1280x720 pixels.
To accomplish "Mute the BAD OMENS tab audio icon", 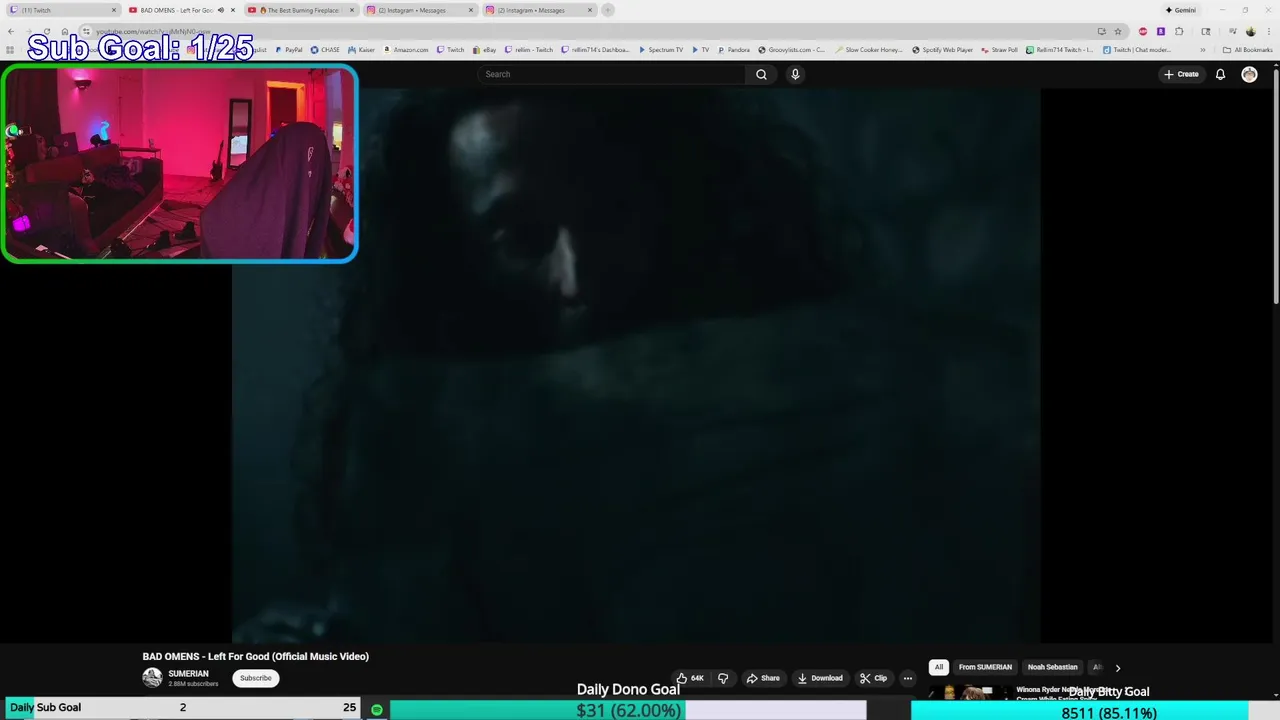I will [x=220, y=10].
